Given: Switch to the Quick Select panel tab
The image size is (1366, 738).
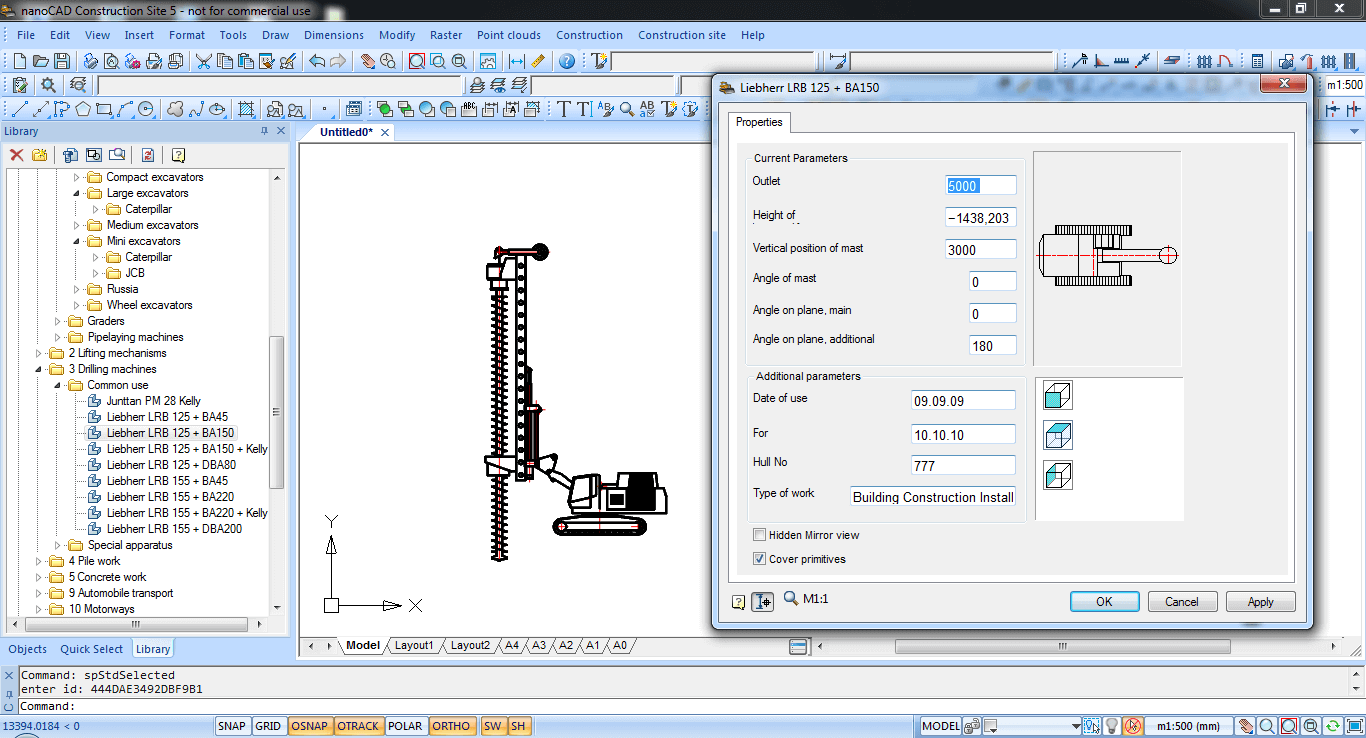Looking at the screenshot, I should pos(92,649).
